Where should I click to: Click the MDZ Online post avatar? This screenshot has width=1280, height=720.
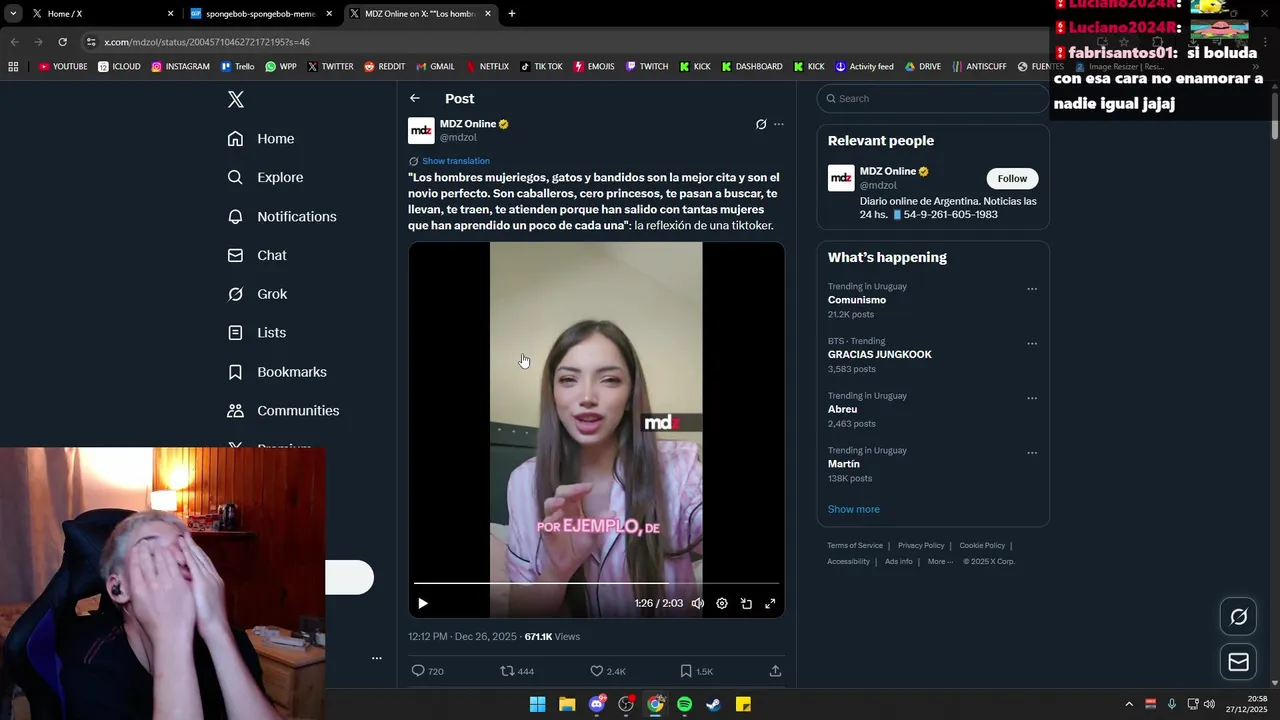point(421,130)
